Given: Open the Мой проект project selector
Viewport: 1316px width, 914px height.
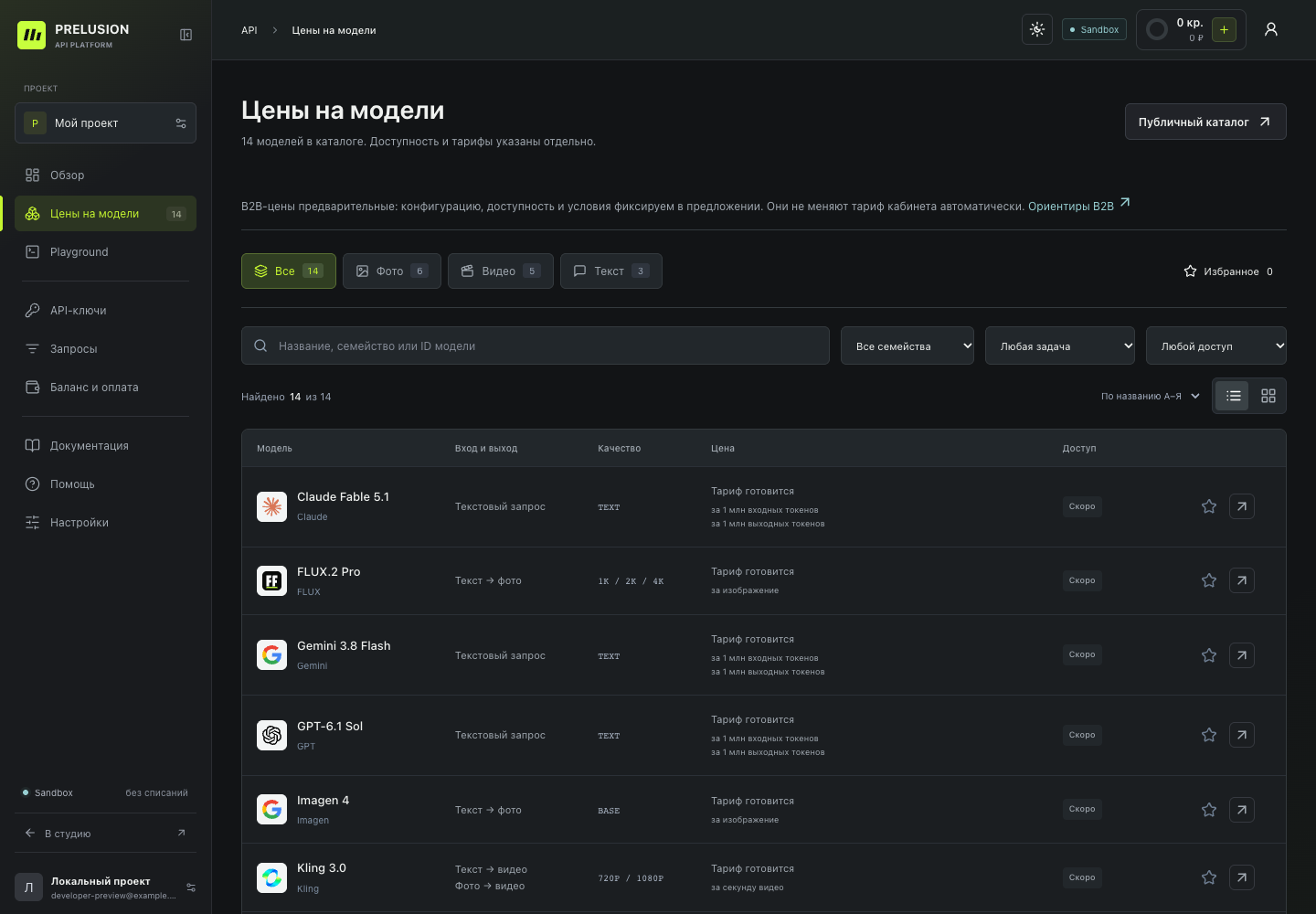Looking at the screenshot, I should [105, 123].
